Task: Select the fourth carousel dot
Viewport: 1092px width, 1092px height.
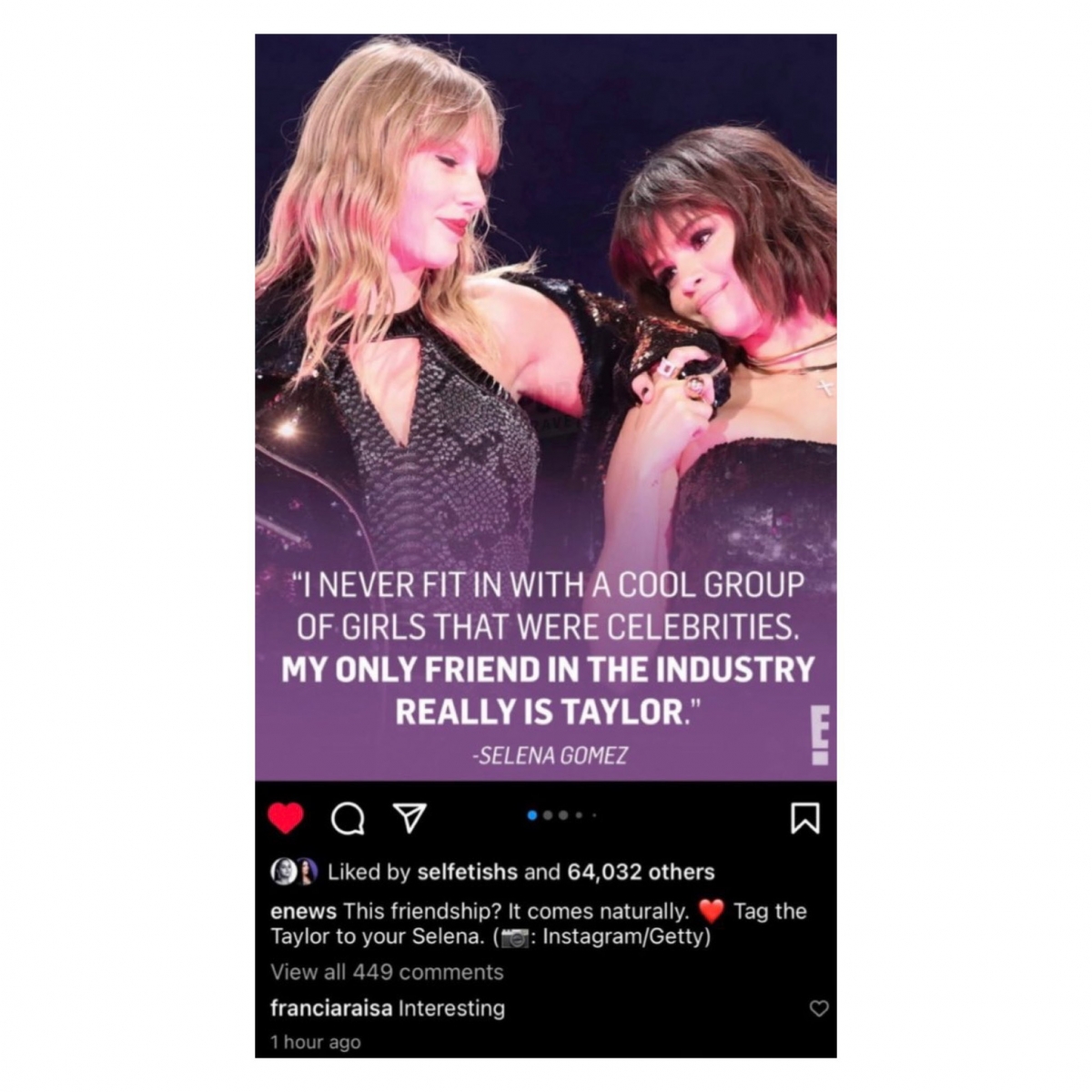Action: click(x=579, y=815)
